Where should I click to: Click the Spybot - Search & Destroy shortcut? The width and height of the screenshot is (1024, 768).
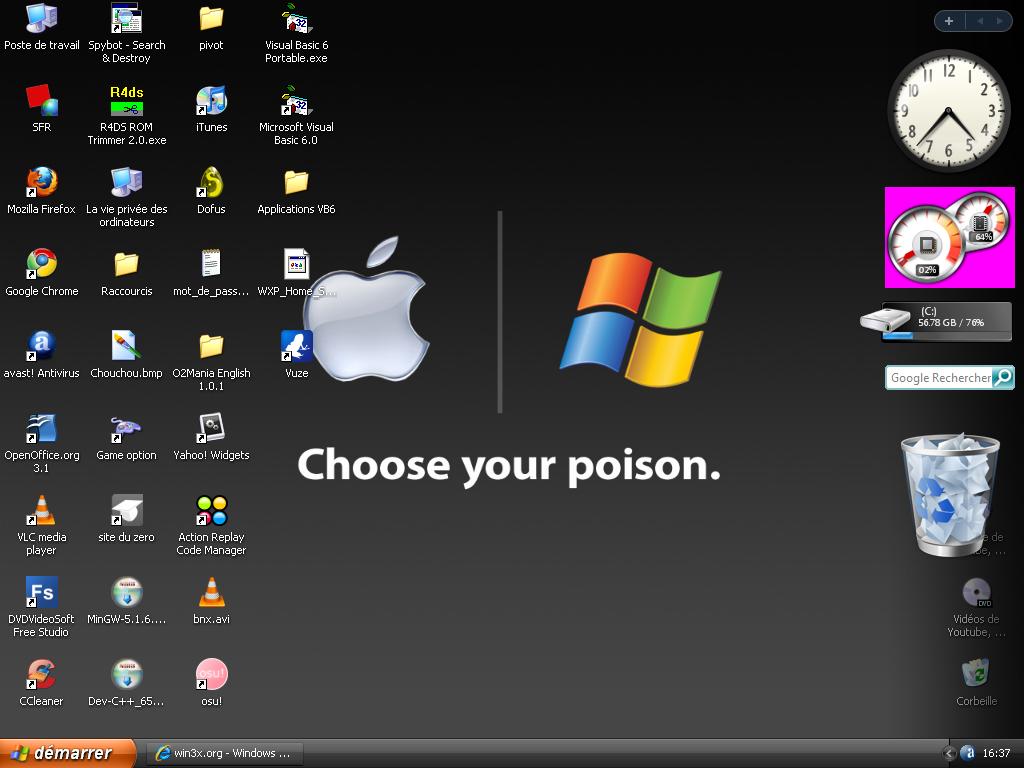(x=126, y=19)
